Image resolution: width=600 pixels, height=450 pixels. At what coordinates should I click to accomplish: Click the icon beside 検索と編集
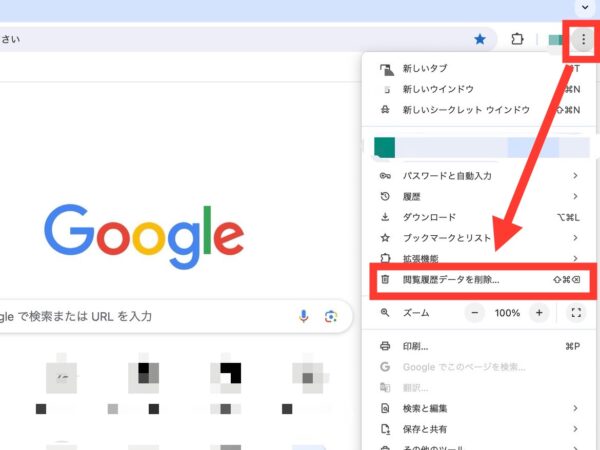pyautogui.click(x=385, y=408)
